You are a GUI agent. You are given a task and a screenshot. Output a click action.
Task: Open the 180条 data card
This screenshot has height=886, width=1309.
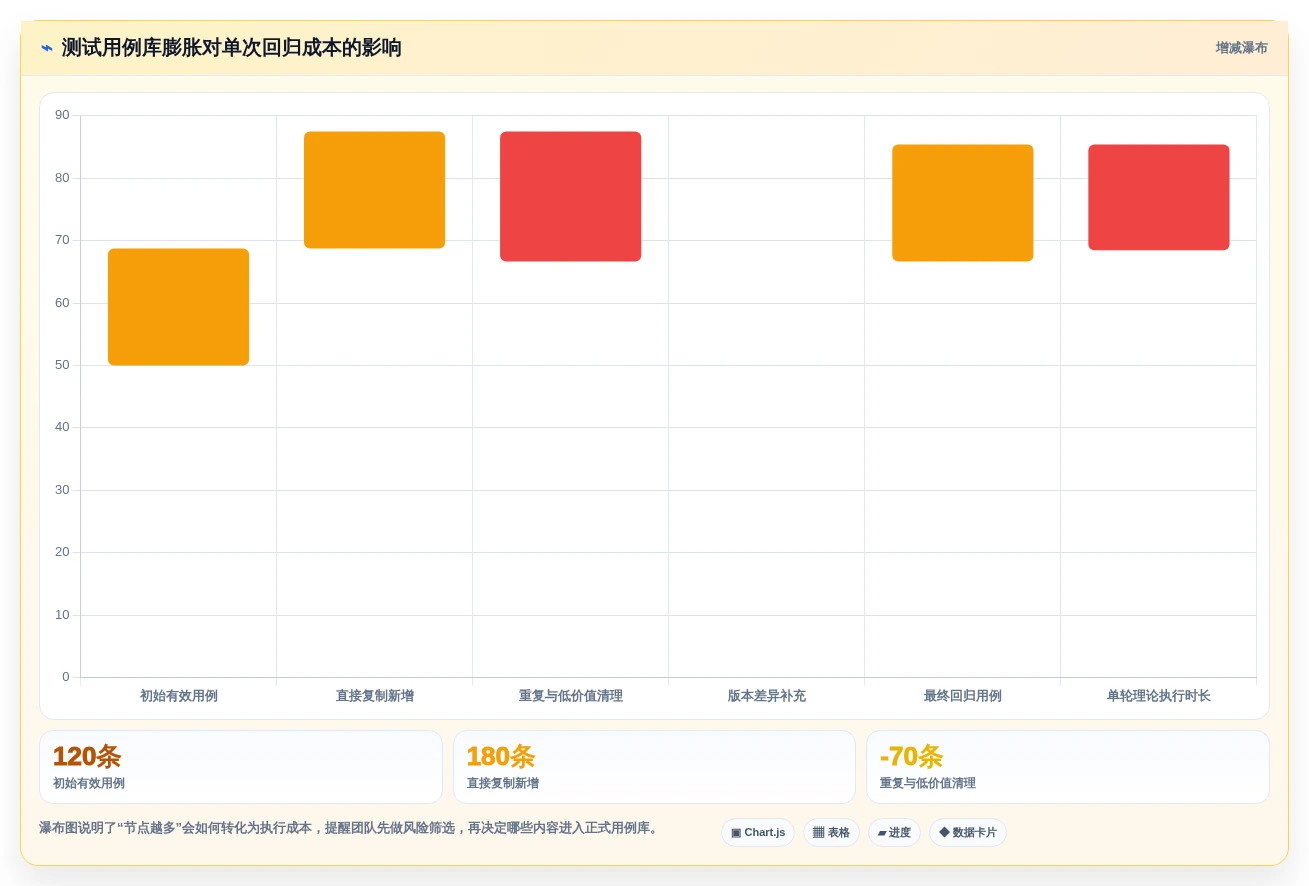[x=654, y=767]
